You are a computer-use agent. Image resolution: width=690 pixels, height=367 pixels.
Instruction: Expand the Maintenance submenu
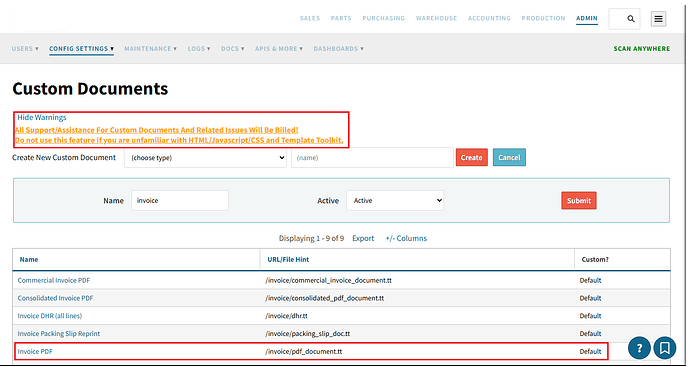tap(150, 49)
